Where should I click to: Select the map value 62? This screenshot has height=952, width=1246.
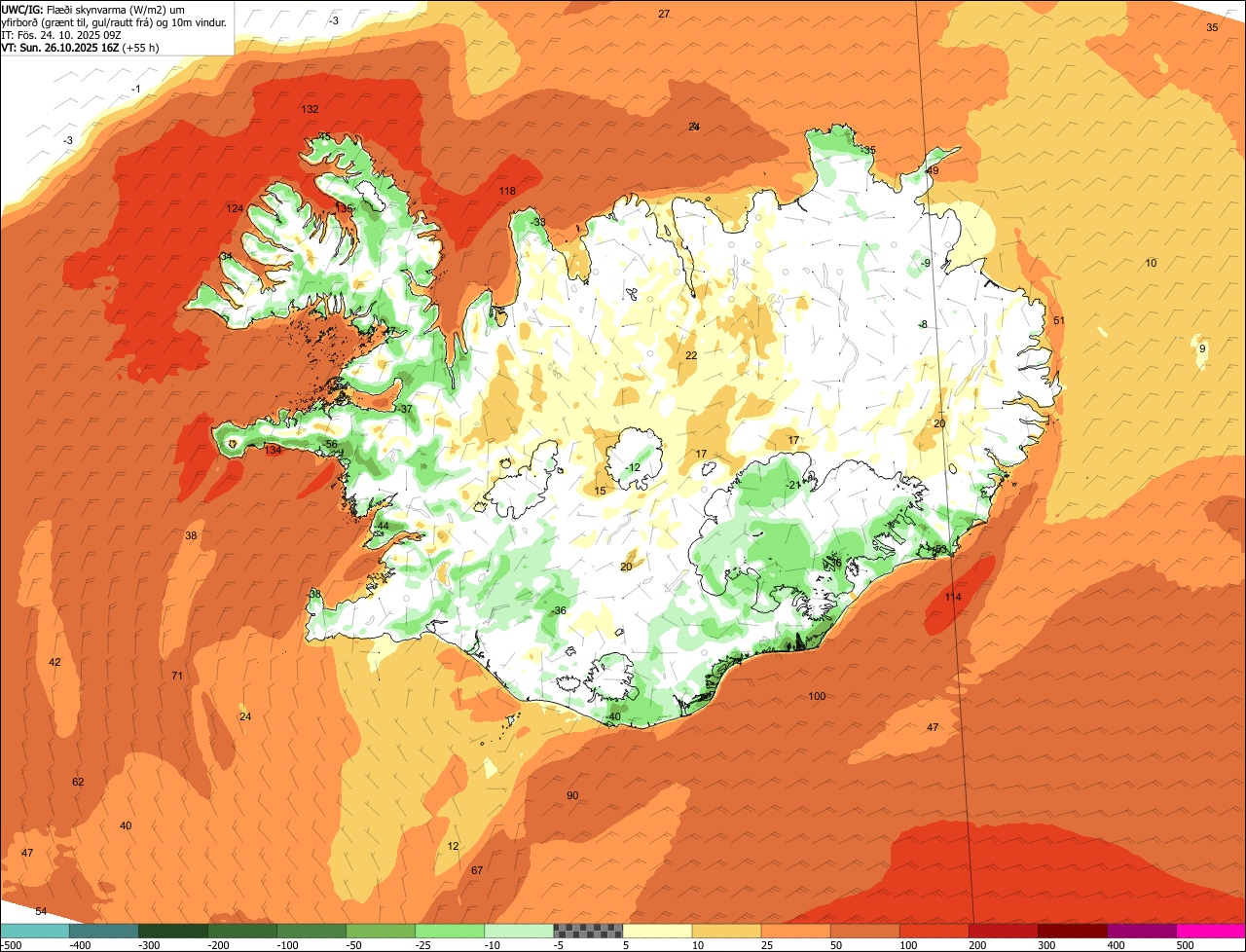[78, 783]
